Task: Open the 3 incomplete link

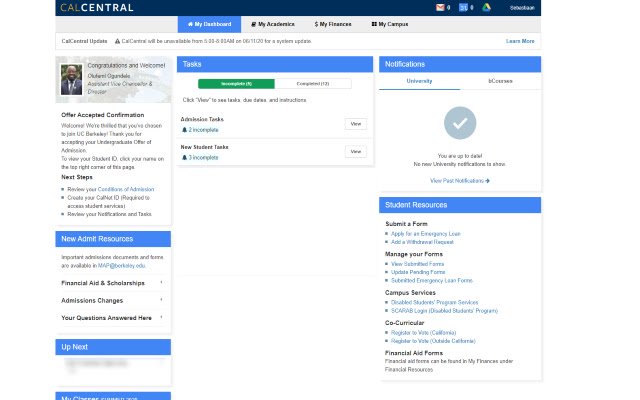Action: tap(203, 158)
